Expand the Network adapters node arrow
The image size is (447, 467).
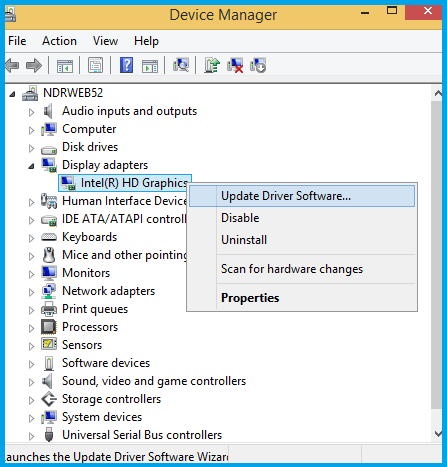pyautogui.click(x=31, y=292)
